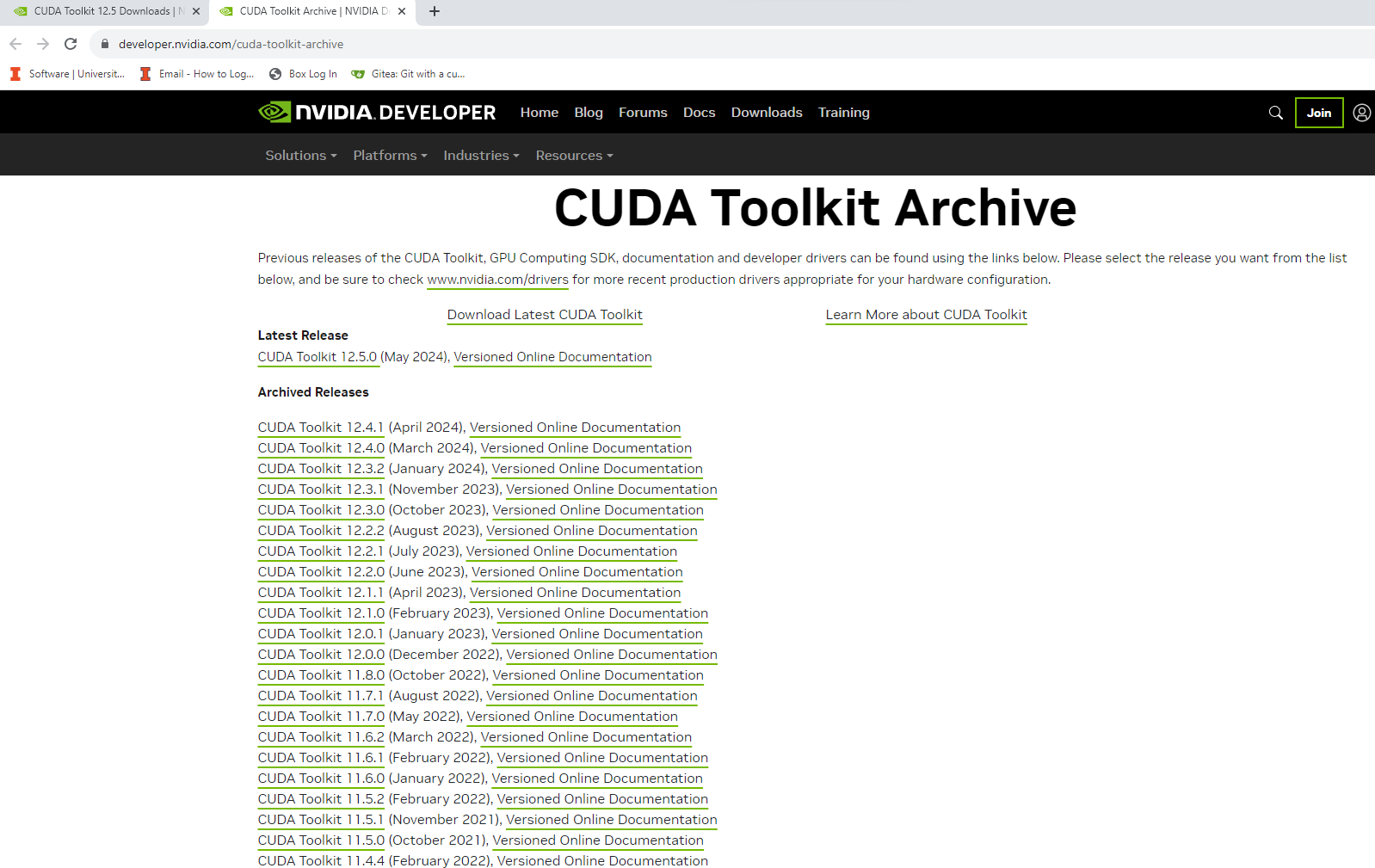1375x868 pixels.
Task: Open a new browser tab with plus
Action: [x=435, y=11]
